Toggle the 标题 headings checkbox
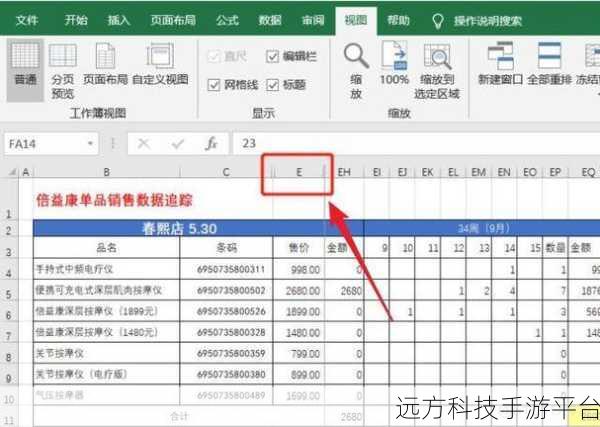The image size is (600, 427). click(272, 85)
